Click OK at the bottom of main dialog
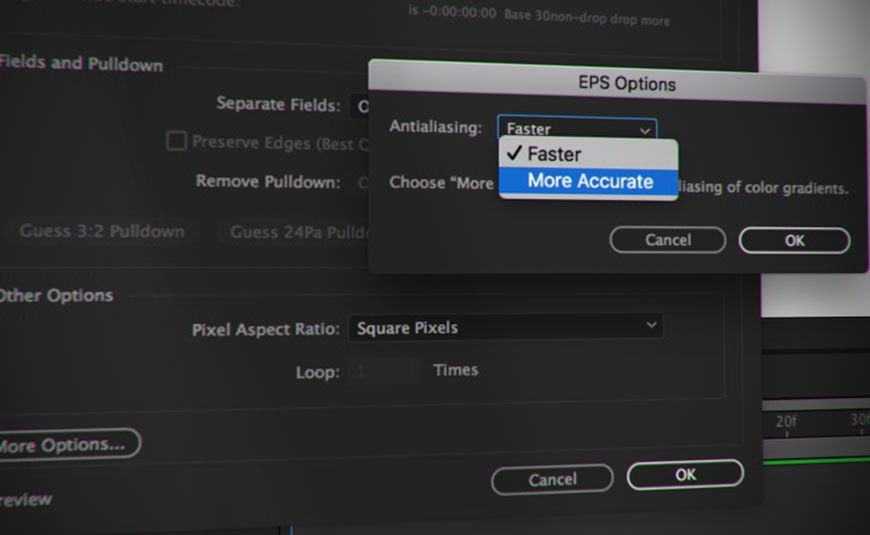This screenshot has width=870, height=535. [685, 475]
